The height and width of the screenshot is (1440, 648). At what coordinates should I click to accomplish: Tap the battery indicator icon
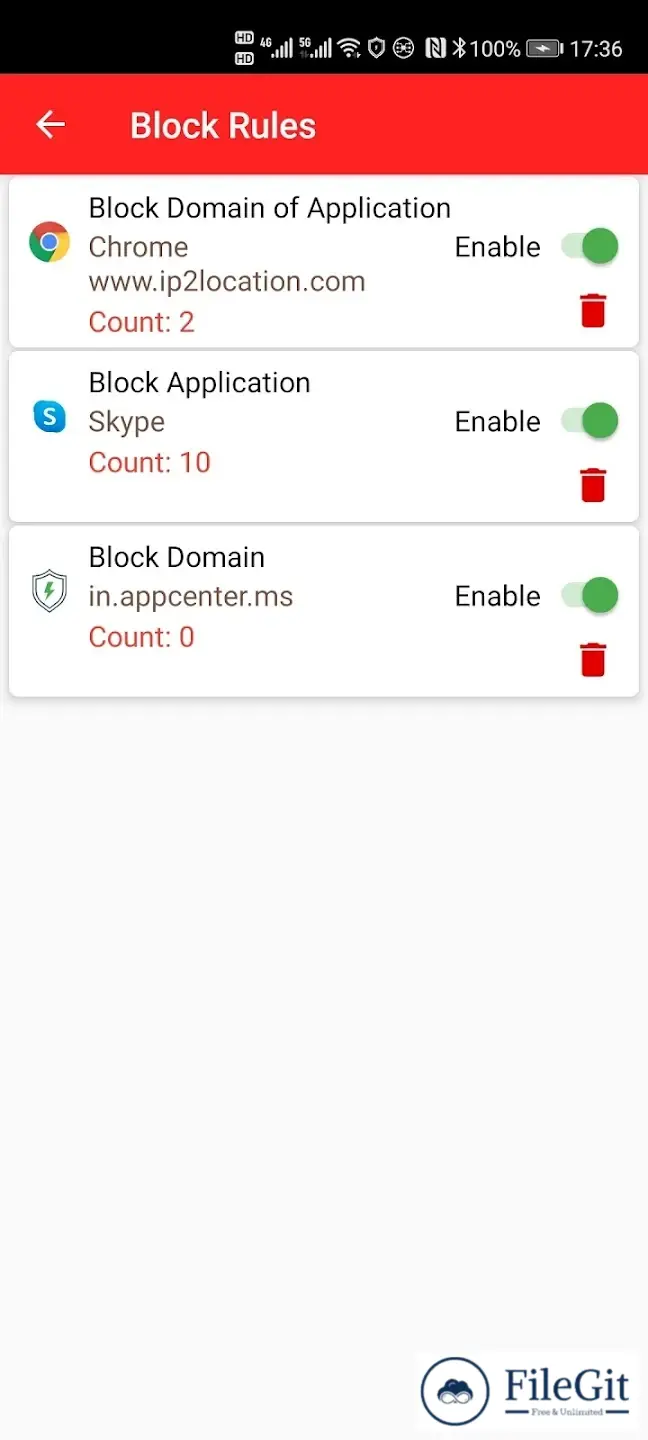[545, 48]
